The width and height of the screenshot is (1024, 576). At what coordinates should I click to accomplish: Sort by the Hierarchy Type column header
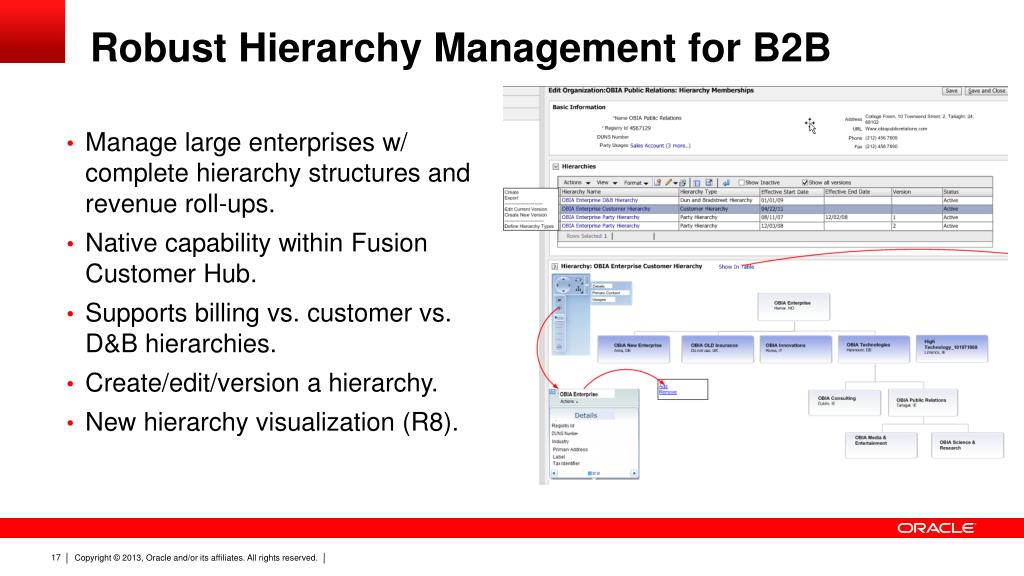coord(718,192)
